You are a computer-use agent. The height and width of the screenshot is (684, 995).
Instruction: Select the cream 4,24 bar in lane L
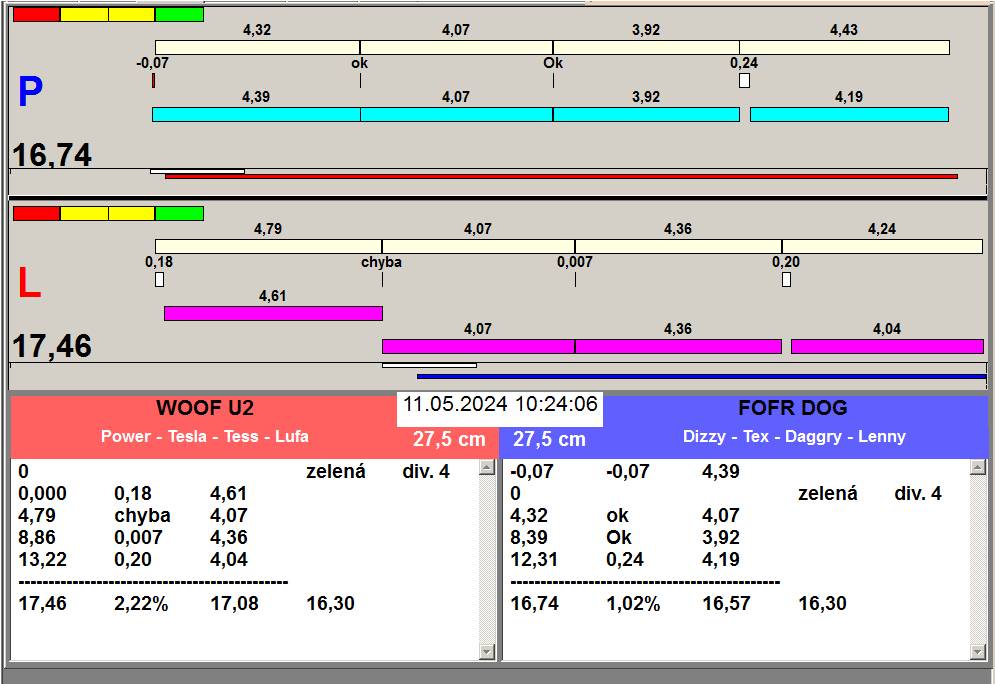point(882,246)
